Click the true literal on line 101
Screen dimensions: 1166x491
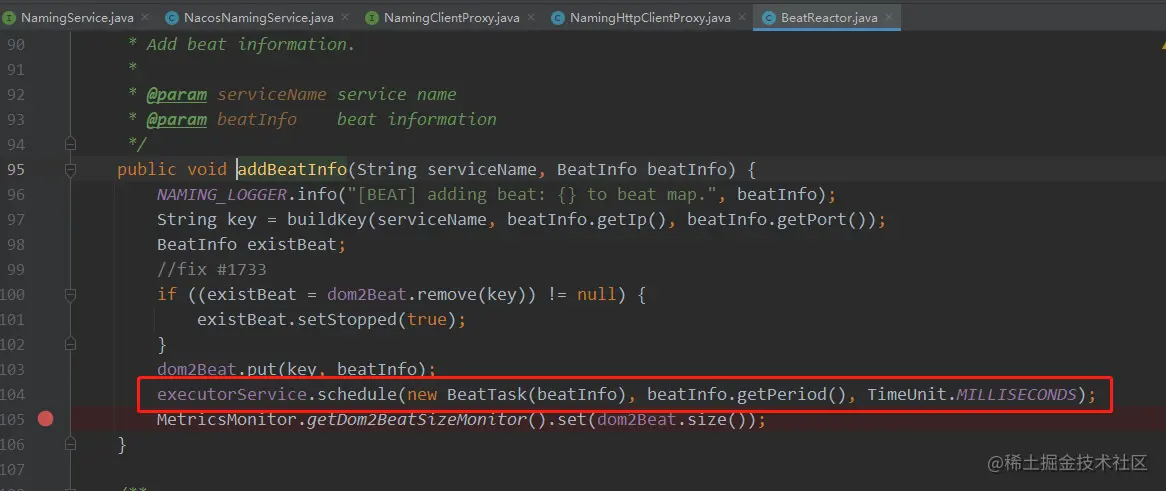click(x=426, y=319)
